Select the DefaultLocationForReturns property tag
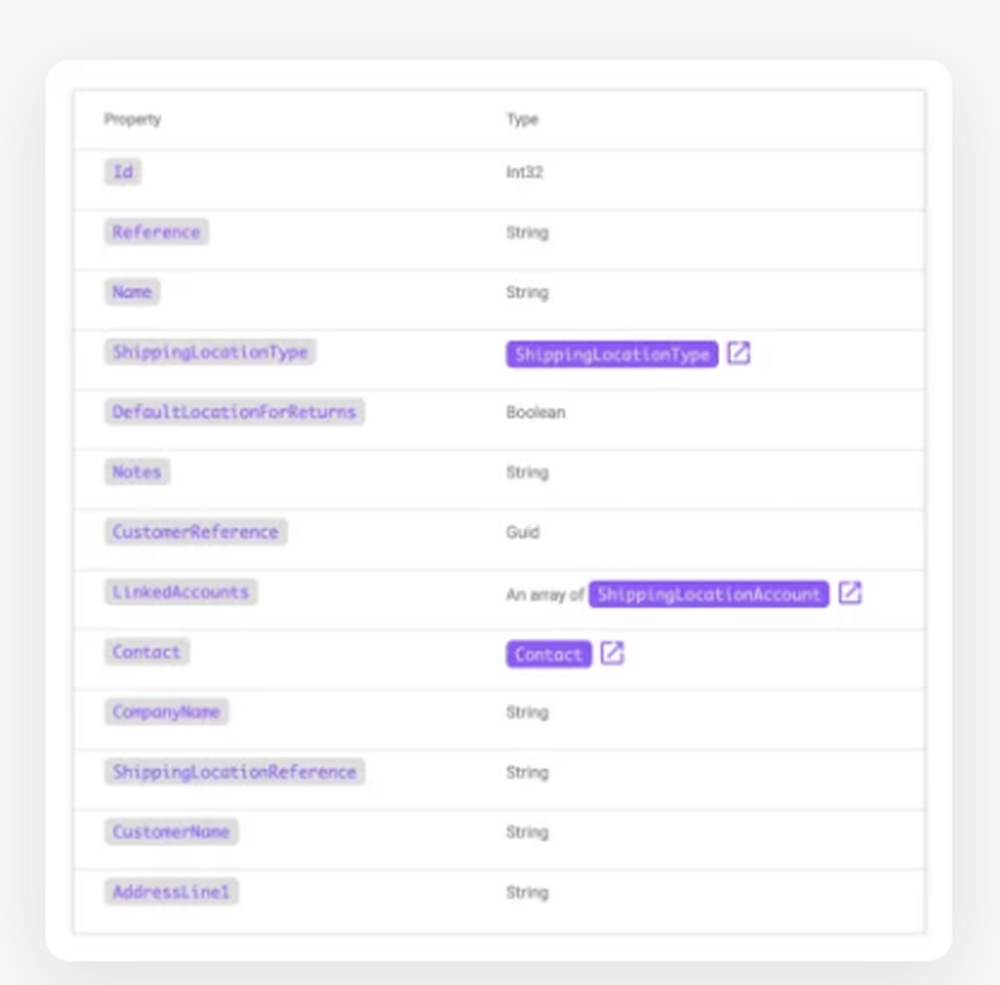1000x985 pixels. coord(234,412)
